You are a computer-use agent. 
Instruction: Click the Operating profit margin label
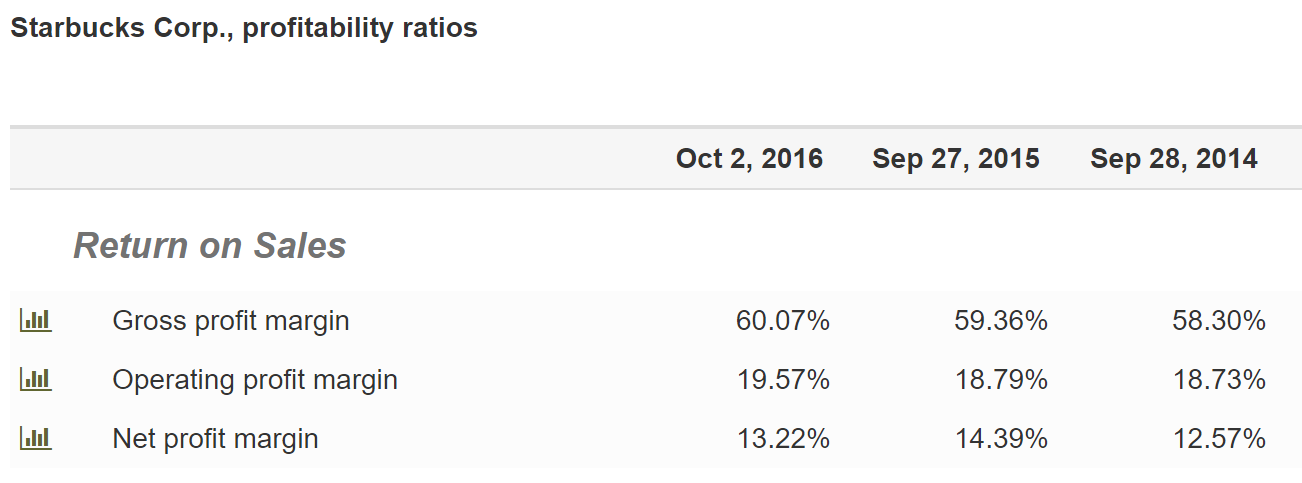click(x=255, y=380)
